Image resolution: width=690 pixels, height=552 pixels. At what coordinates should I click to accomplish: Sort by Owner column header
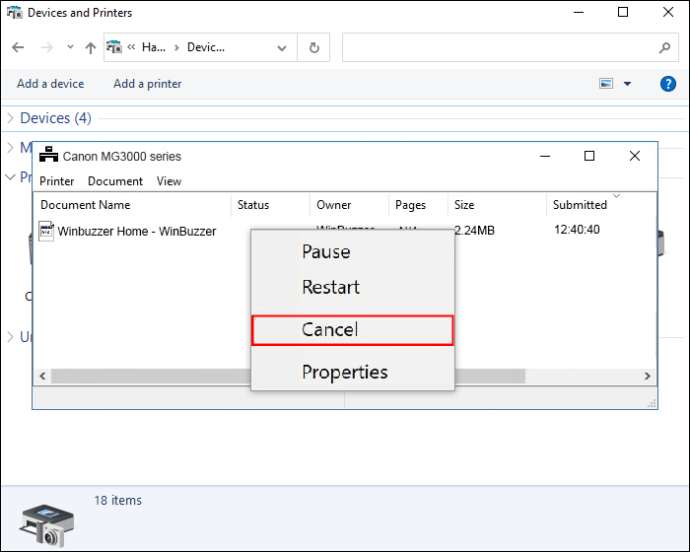point(334,205)
